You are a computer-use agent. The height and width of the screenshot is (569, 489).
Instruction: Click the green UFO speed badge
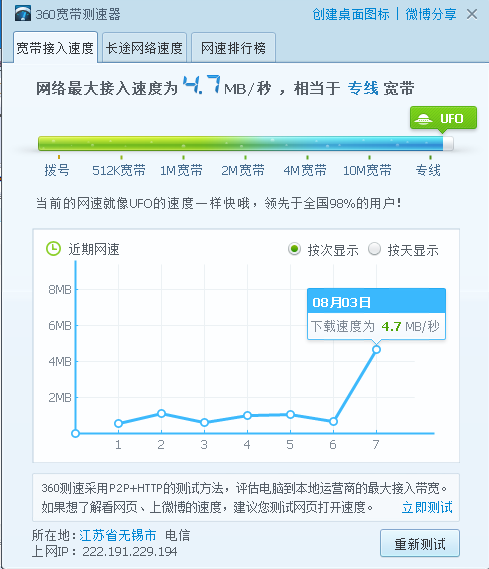tap(443, 118)
